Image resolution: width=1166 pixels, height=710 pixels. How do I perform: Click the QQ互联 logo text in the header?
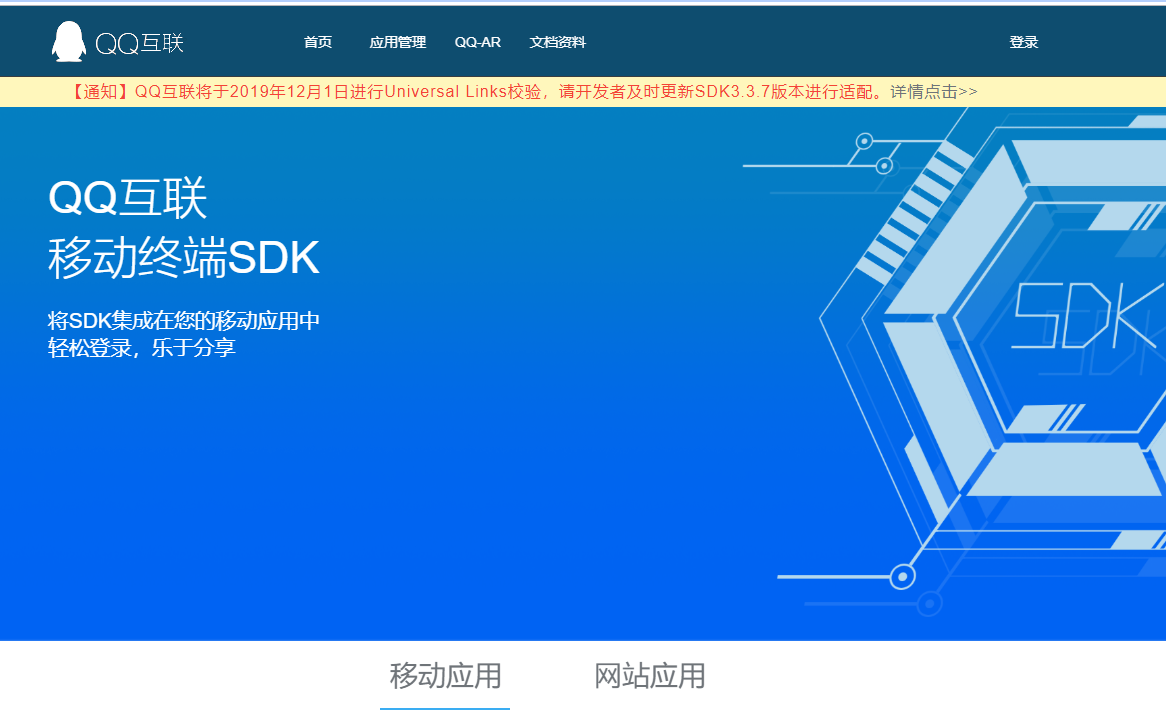[x=140, y=43]
